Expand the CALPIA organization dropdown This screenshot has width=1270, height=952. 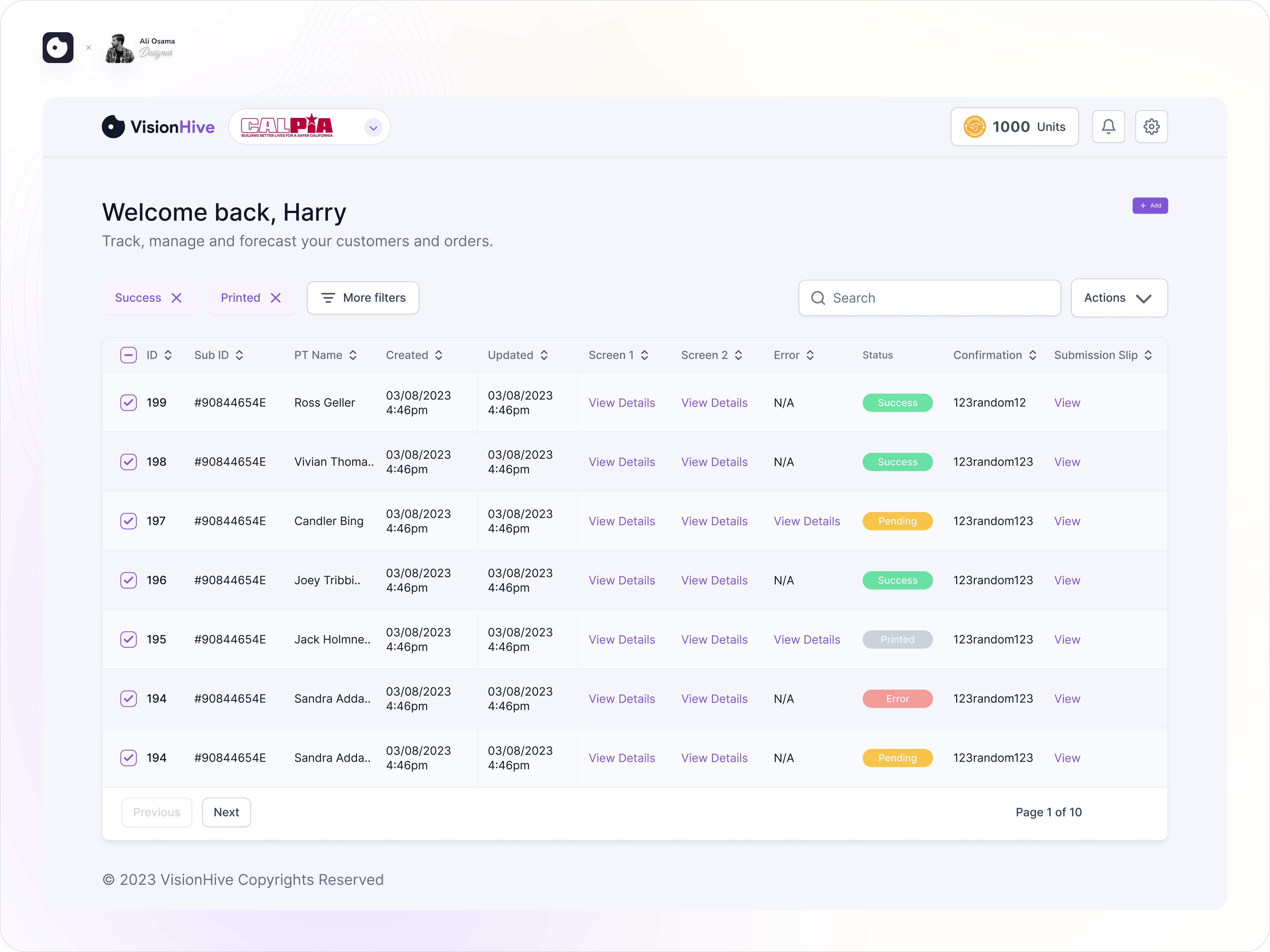[x=373, y=127]
